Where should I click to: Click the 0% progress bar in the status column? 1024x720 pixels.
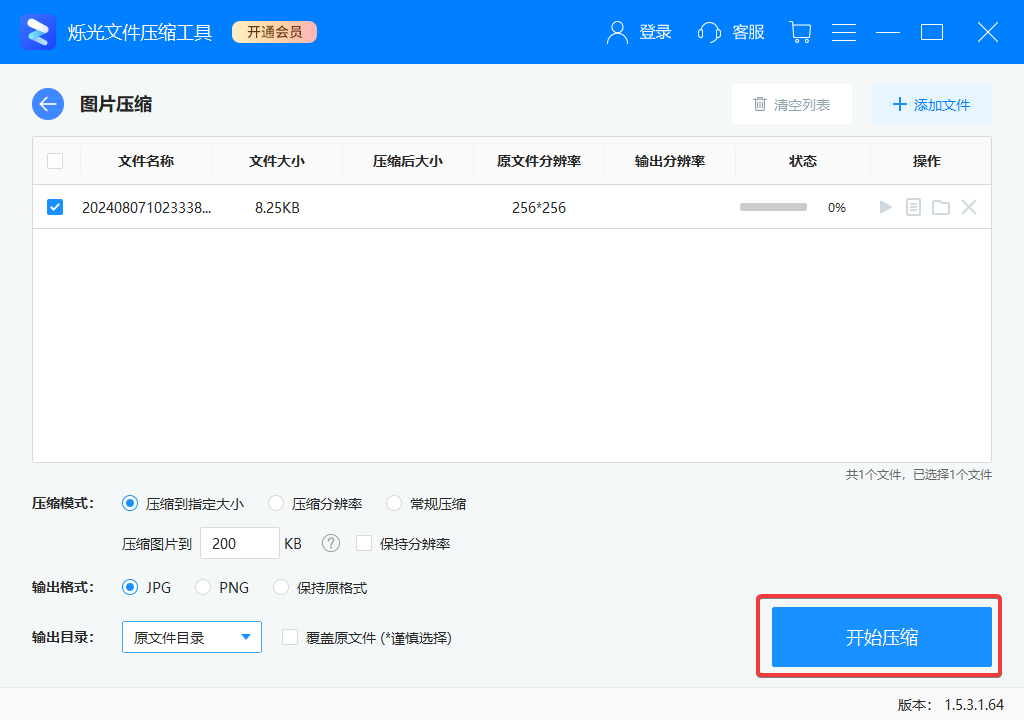[x=772, y=207]
